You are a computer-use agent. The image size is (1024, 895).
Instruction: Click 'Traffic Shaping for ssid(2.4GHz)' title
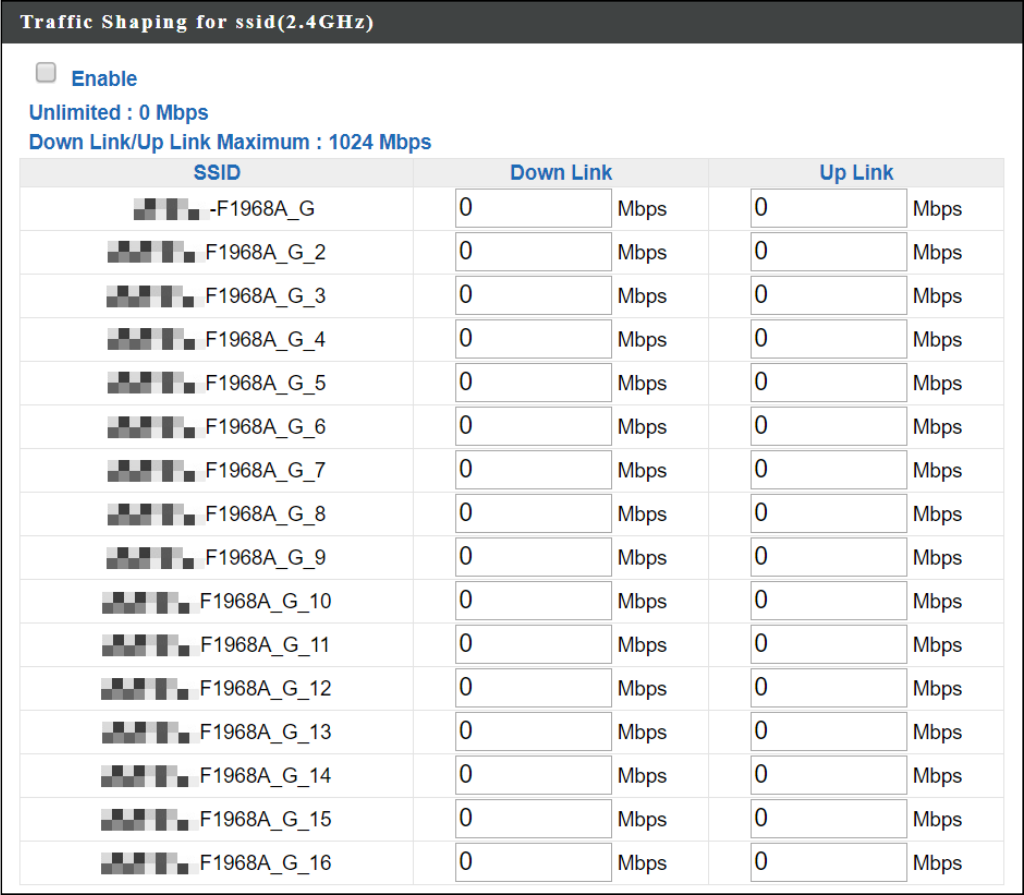pyautogui.click(x=197, y=22)
